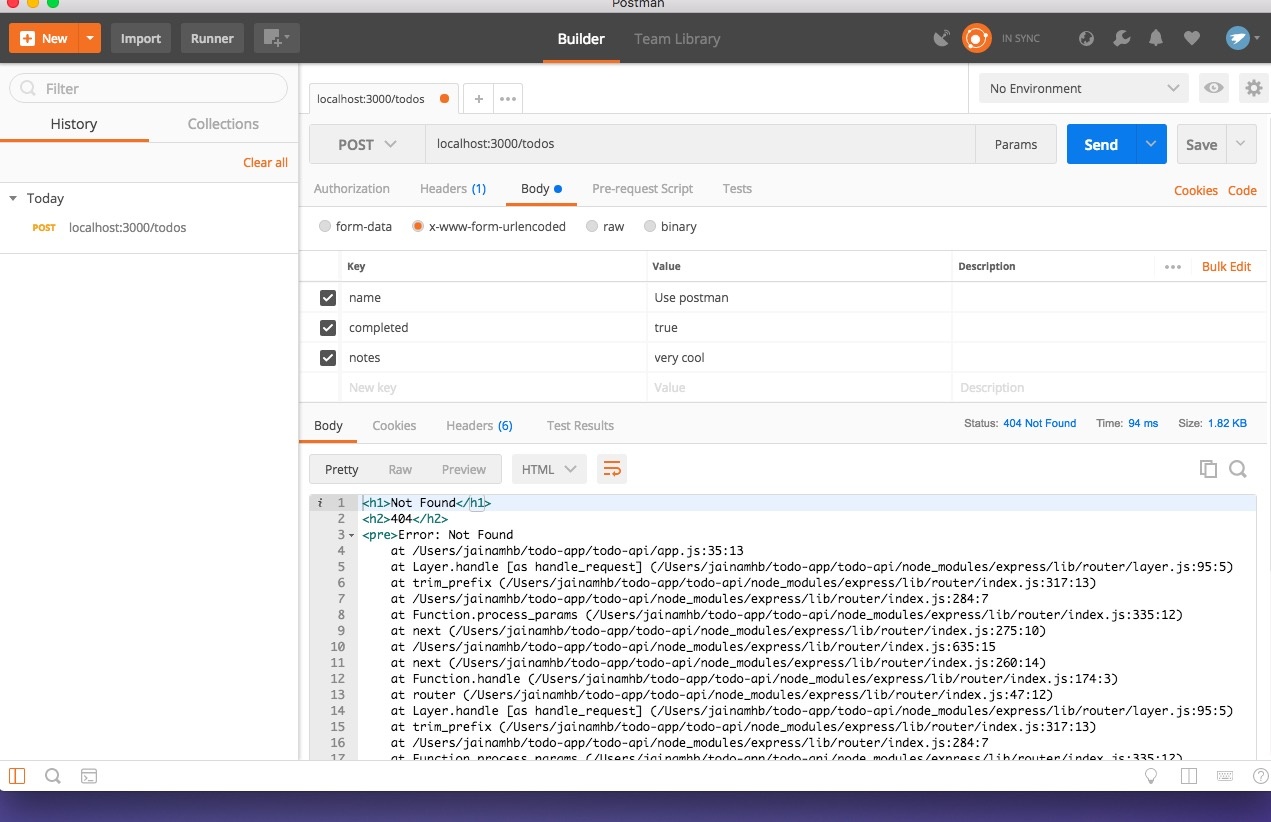Select the raw body radio button
This screenshot has width=1271, height=822.
tap(593, 227)
